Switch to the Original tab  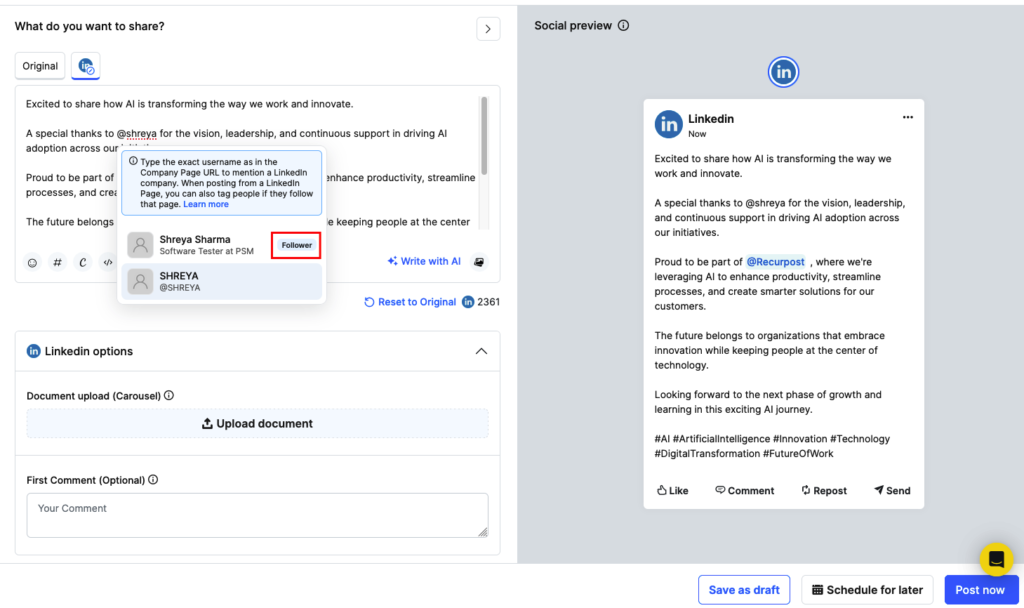[x=40, y=66]
